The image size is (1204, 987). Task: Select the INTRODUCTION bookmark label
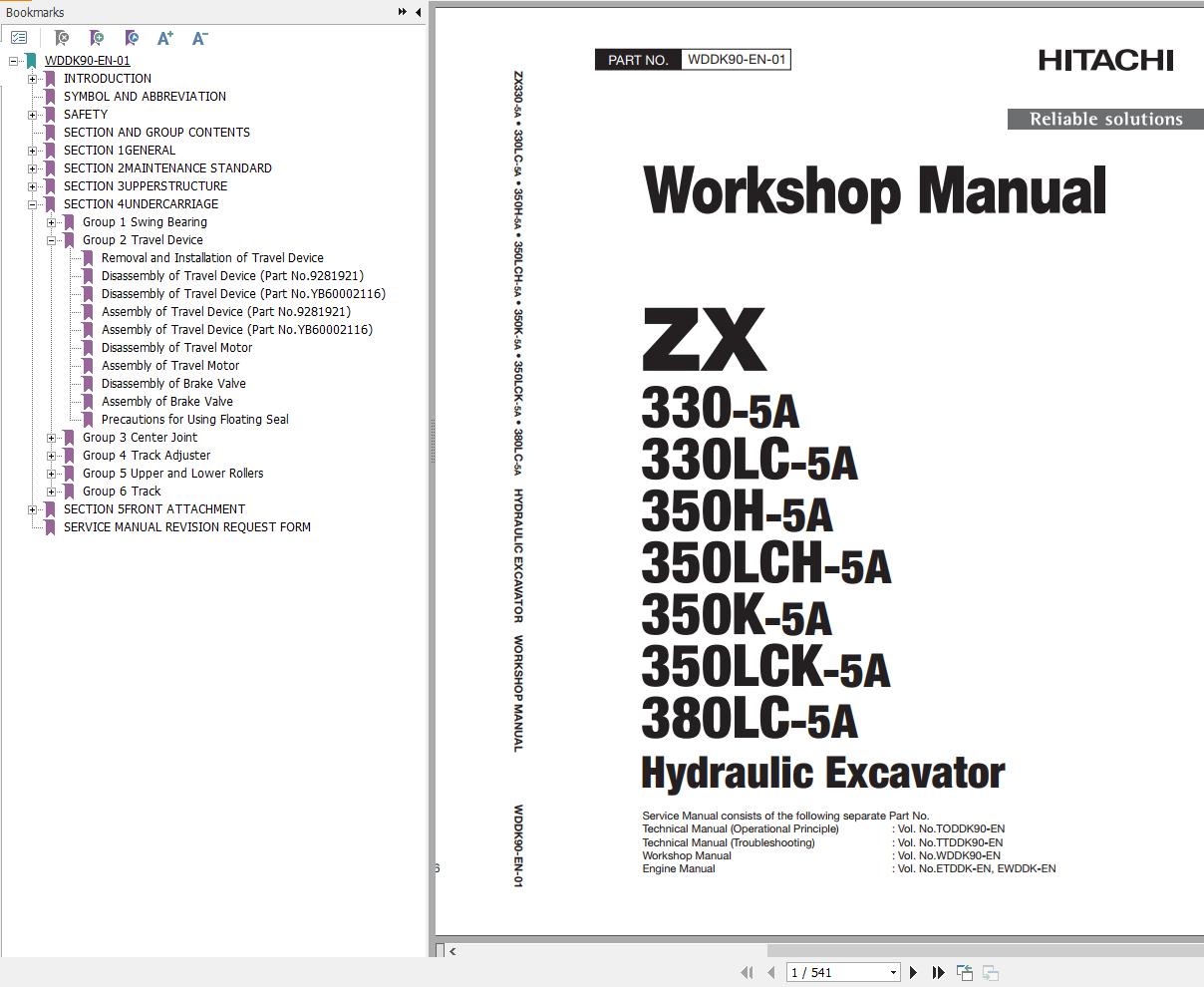click(108, 79)
